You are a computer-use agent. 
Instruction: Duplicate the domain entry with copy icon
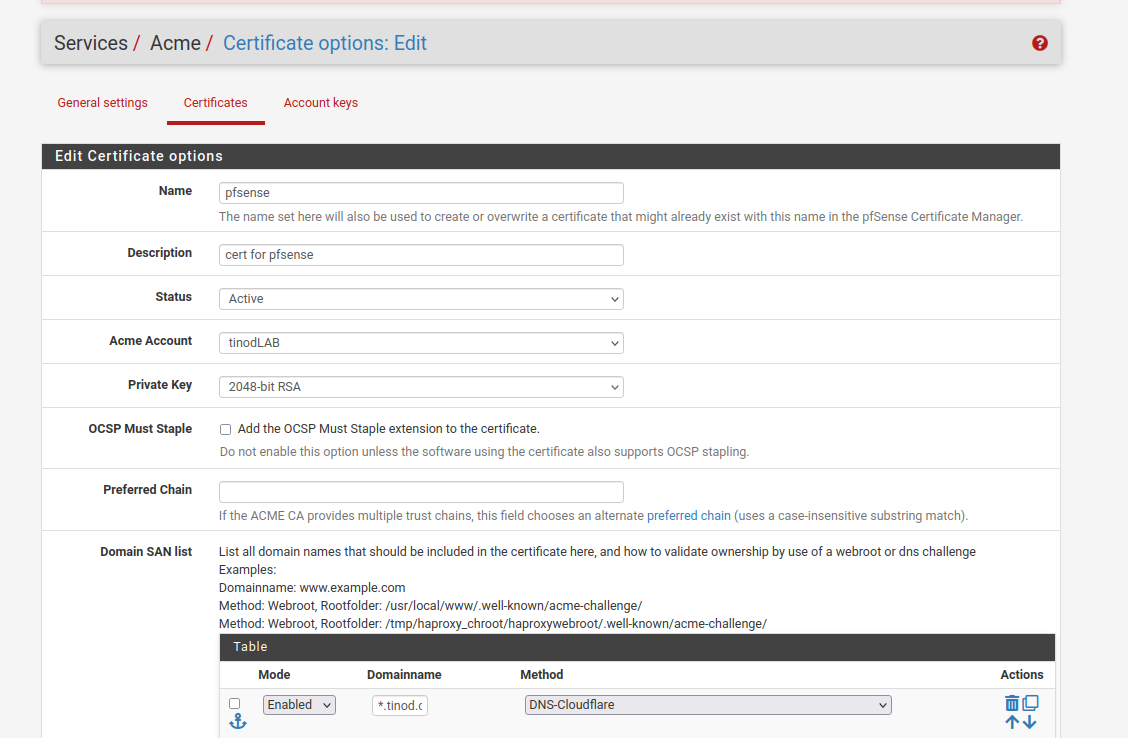coord(1030,704)
